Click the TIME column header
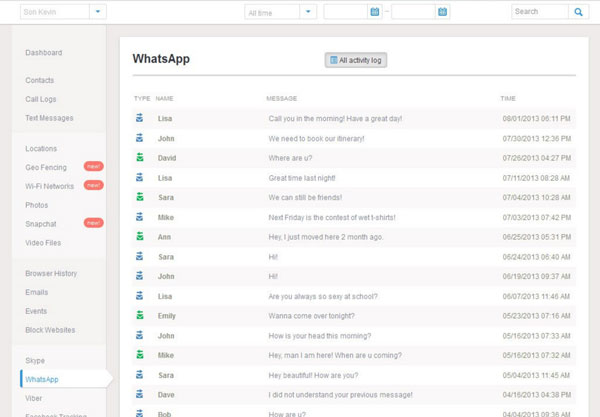 point(508,98)
